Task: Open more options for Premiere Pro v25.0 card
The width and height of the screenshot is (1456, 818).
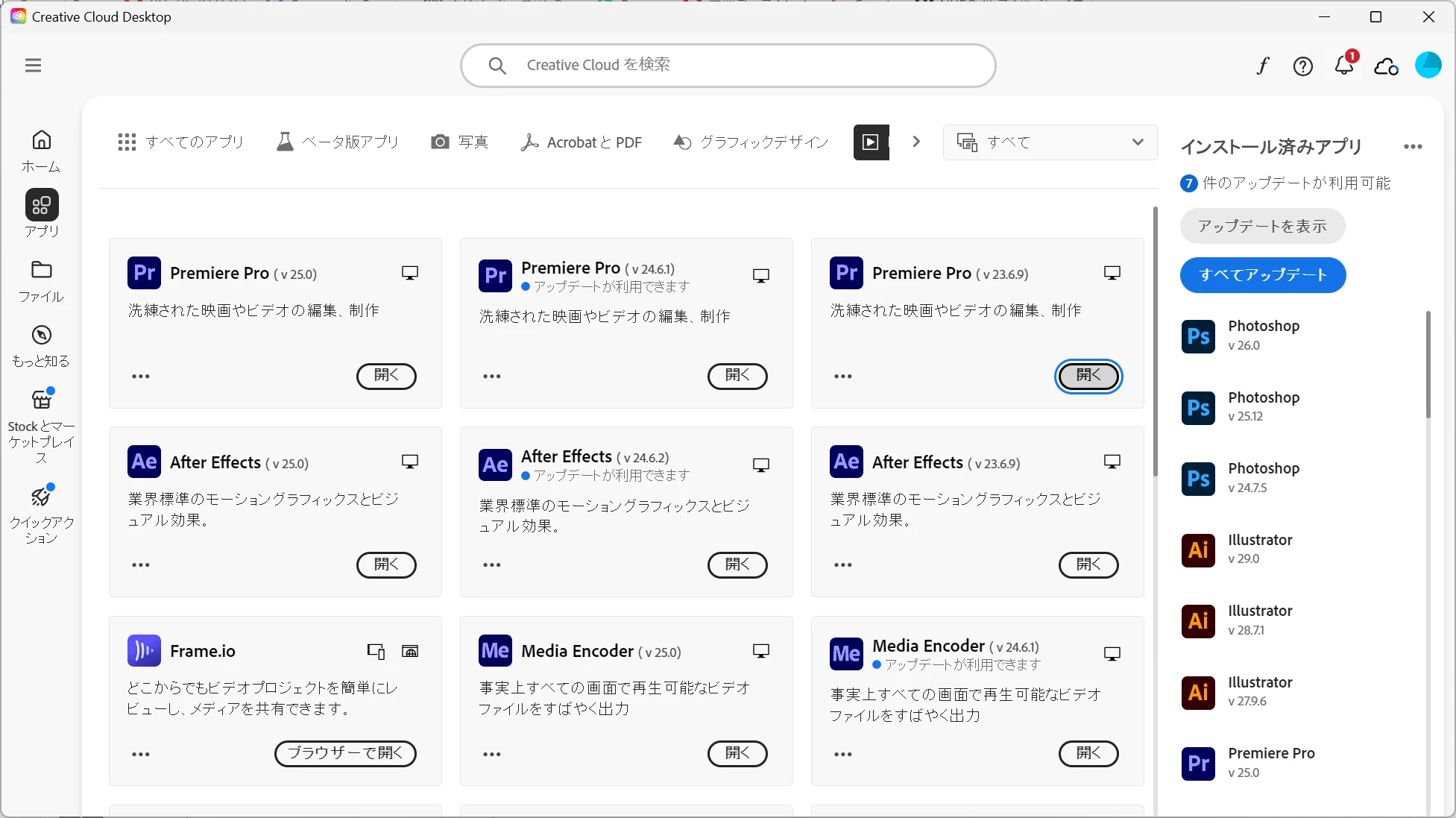Action: click(141, 376)
